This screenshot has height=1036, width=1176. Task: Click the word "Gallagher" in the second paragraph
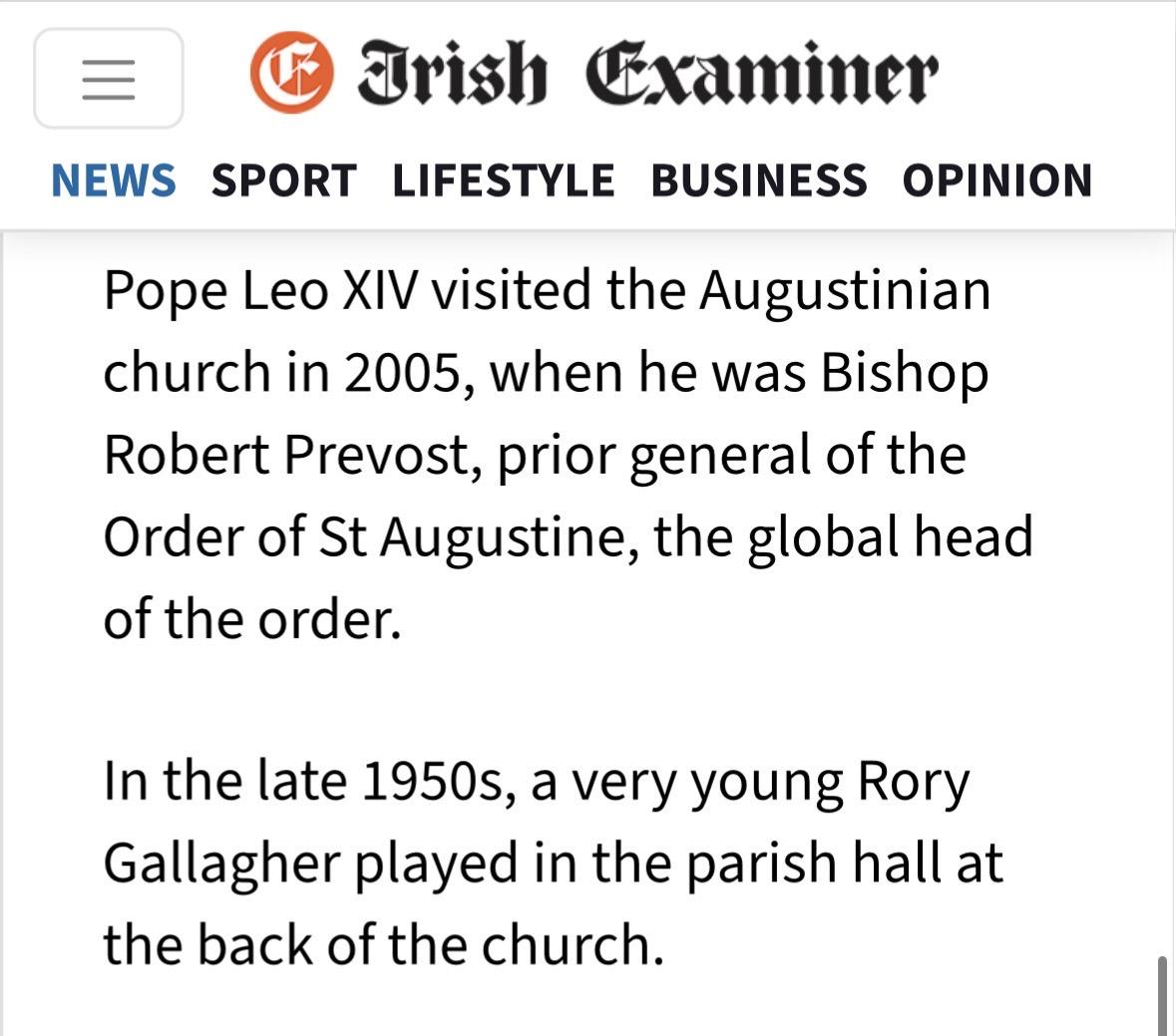tap(222, 863)
